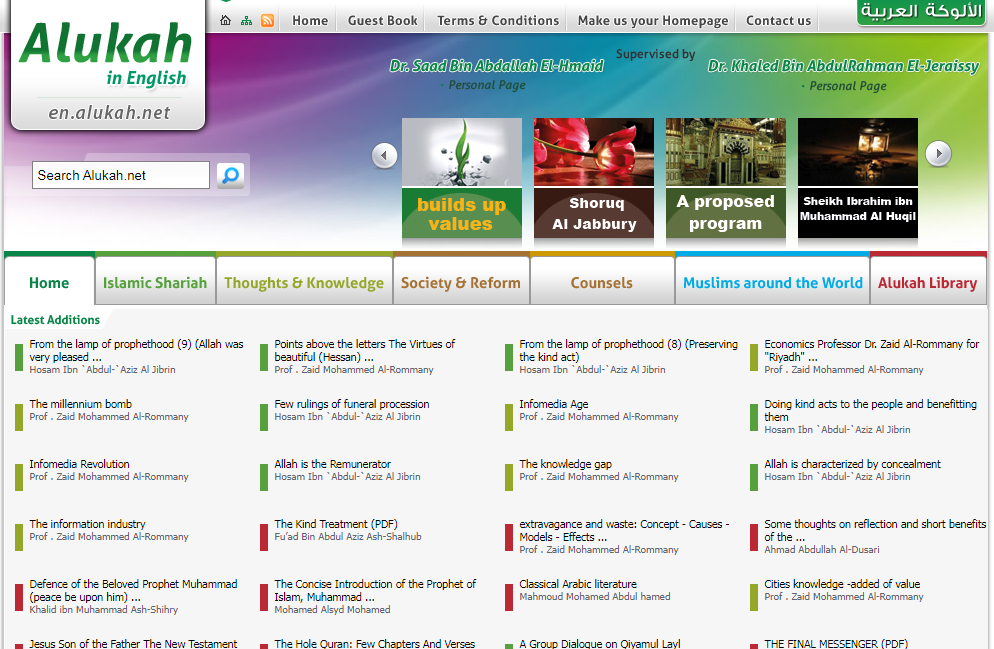The image size is (994, 649).
Task: Open the Thoughts & Knowledge tab
Action: point(304,283)
